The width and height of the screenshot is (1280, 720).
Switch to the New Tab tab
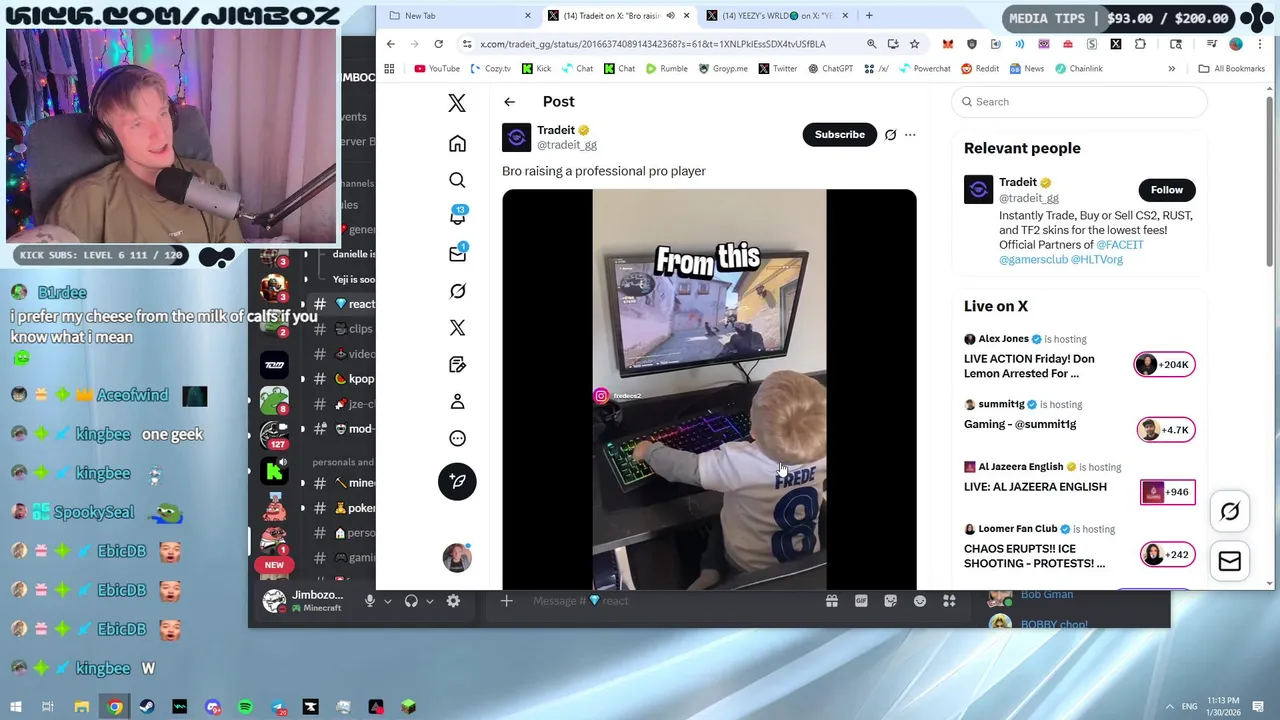(x=461, y=16)
